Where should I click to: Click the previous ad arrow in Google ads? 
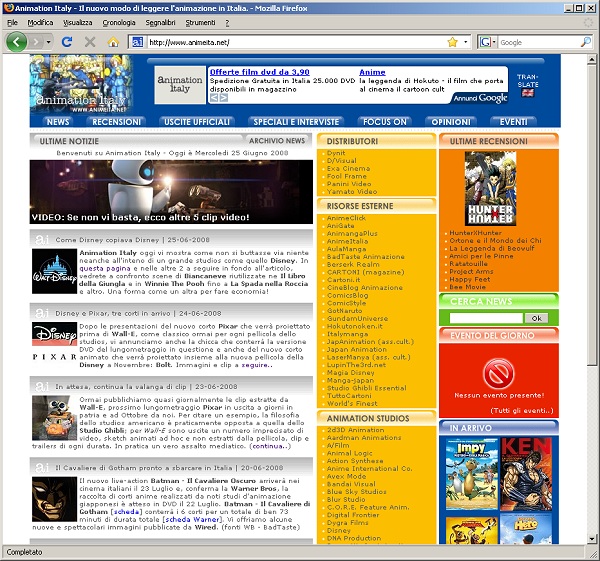(x=214, y=98)
